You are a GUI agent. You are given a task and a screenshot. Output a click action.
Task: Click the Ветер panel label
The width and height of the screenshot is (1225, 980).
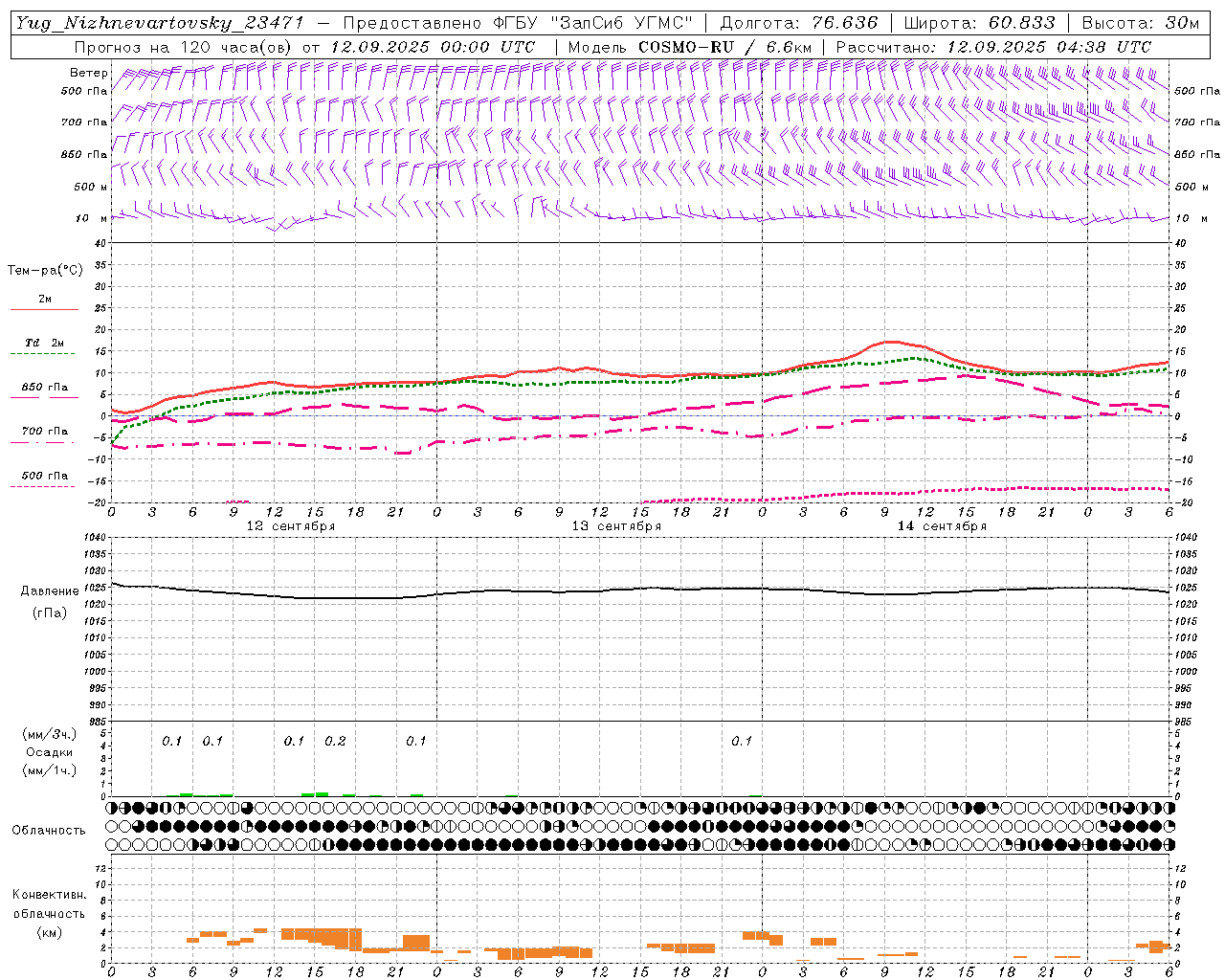pos(88,73)
